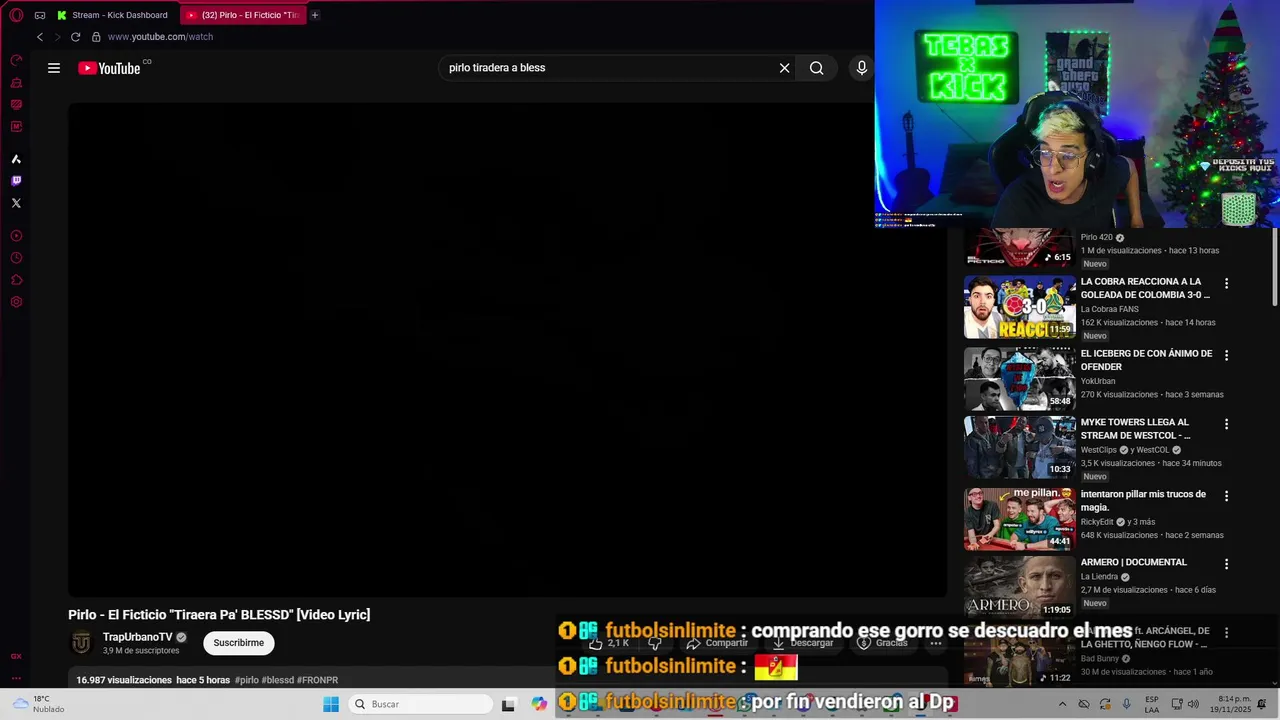Screen dimensions: 1280x720
Task: Open the WestClips channel name
Action: (x=1099, y=450)
